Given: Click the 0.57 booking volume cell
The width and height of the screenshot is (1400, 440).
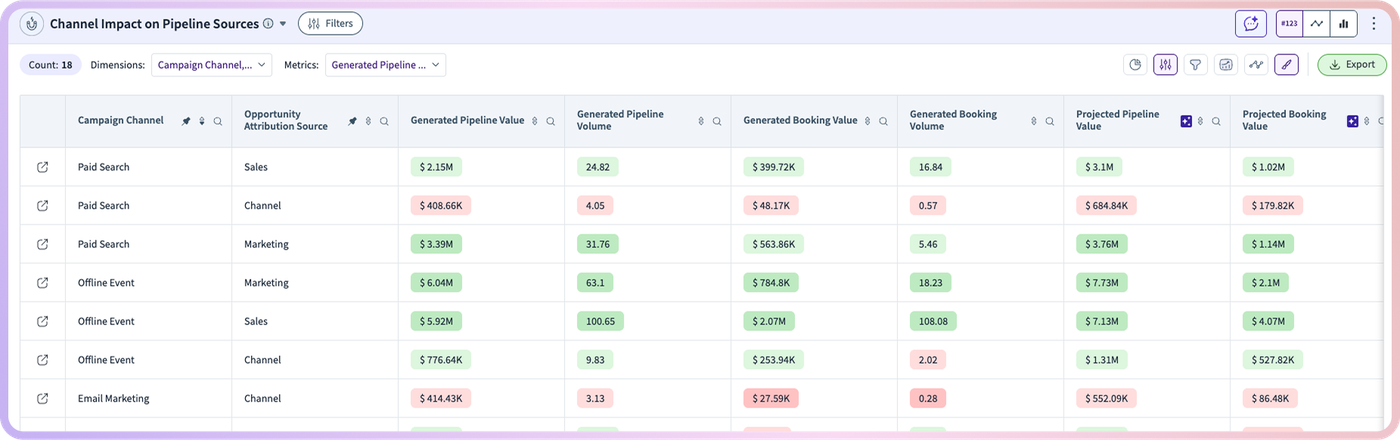Looking at the screenshot, I should pos(927,205).
